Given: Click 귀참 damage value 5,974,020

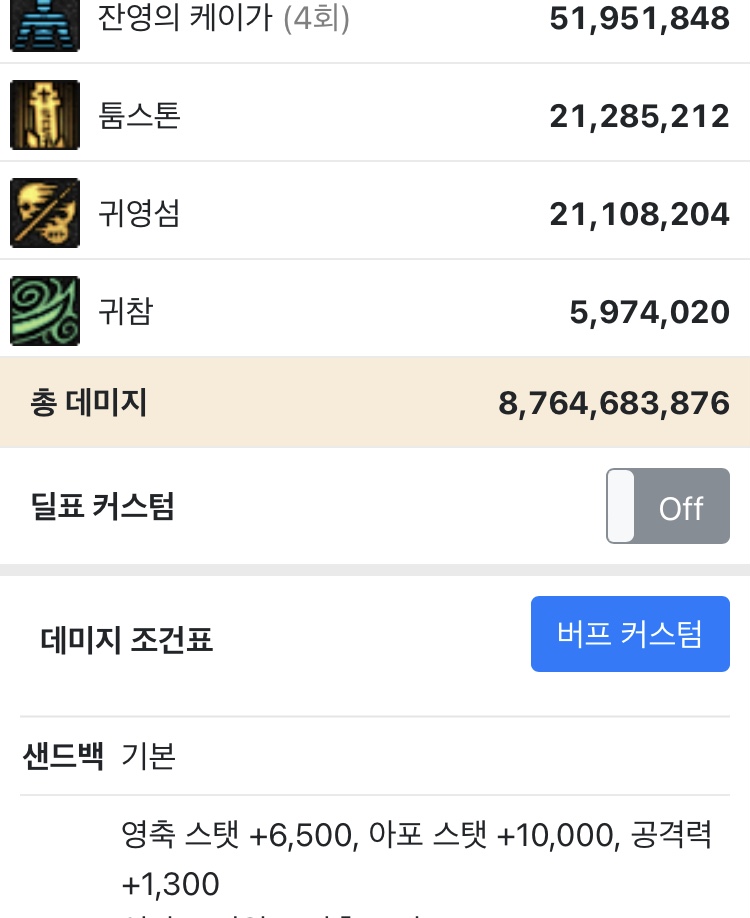Looking at the screenshot, I should click(x=650, y=312).
